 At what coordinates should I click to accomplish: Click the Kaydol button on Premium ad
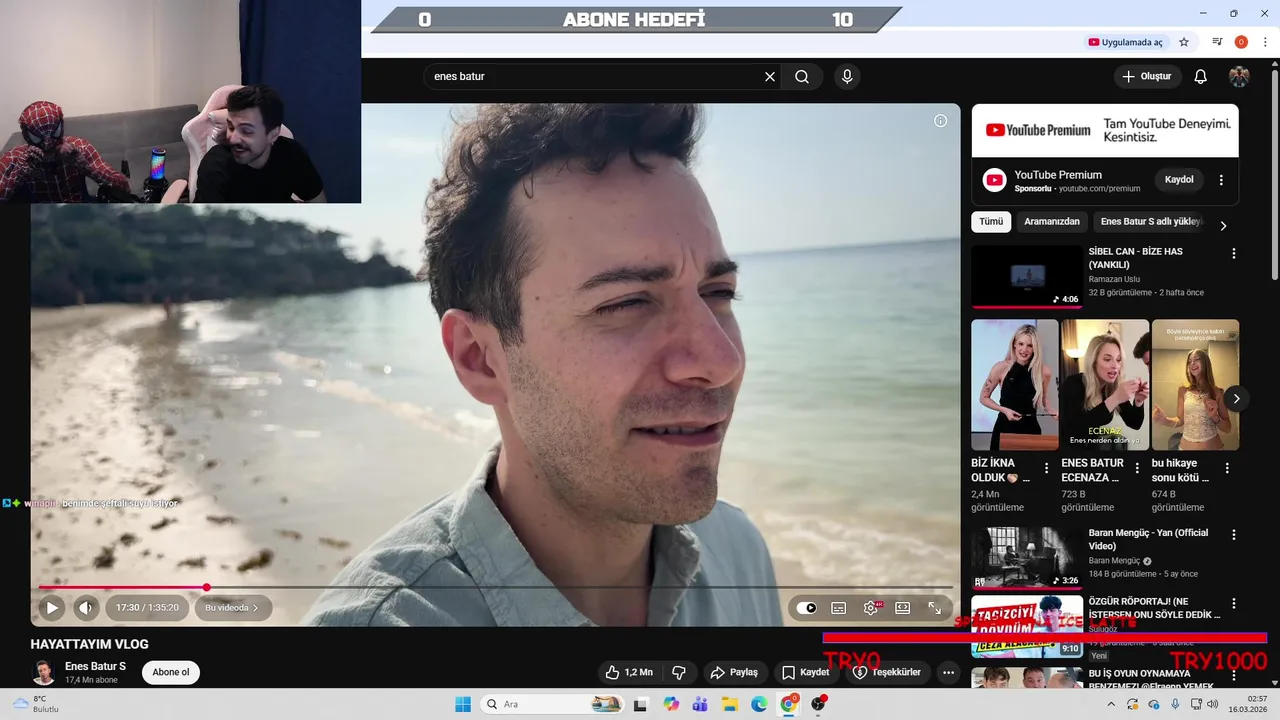[1179, 180]
